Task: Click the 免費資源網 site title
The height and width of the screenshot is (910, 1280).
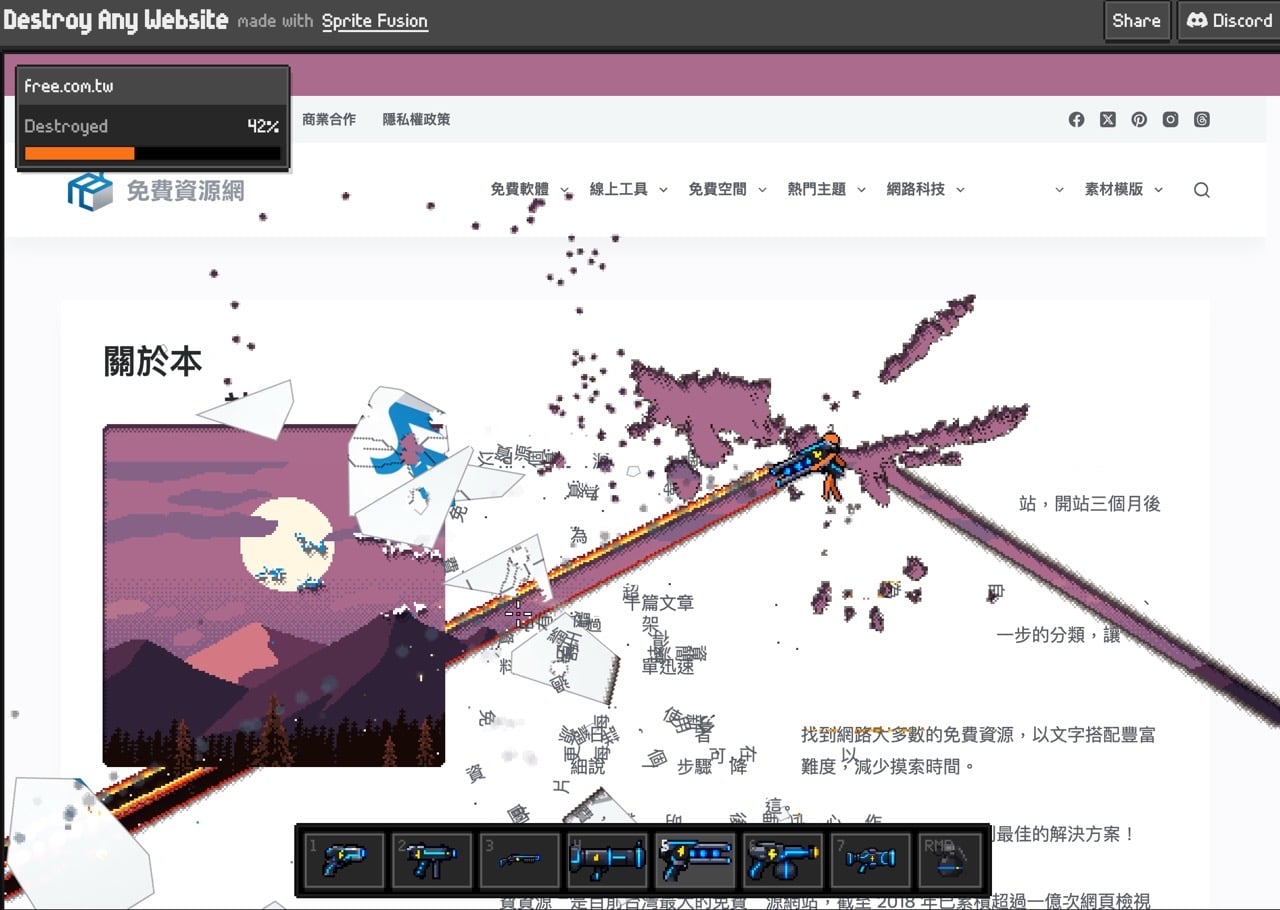Action: tap(185, 191)
